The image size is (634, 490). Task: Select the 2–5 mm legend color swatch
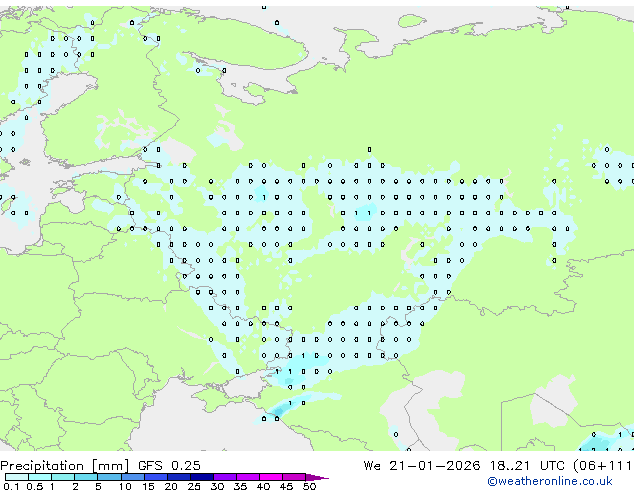click(x=86, y=477)
